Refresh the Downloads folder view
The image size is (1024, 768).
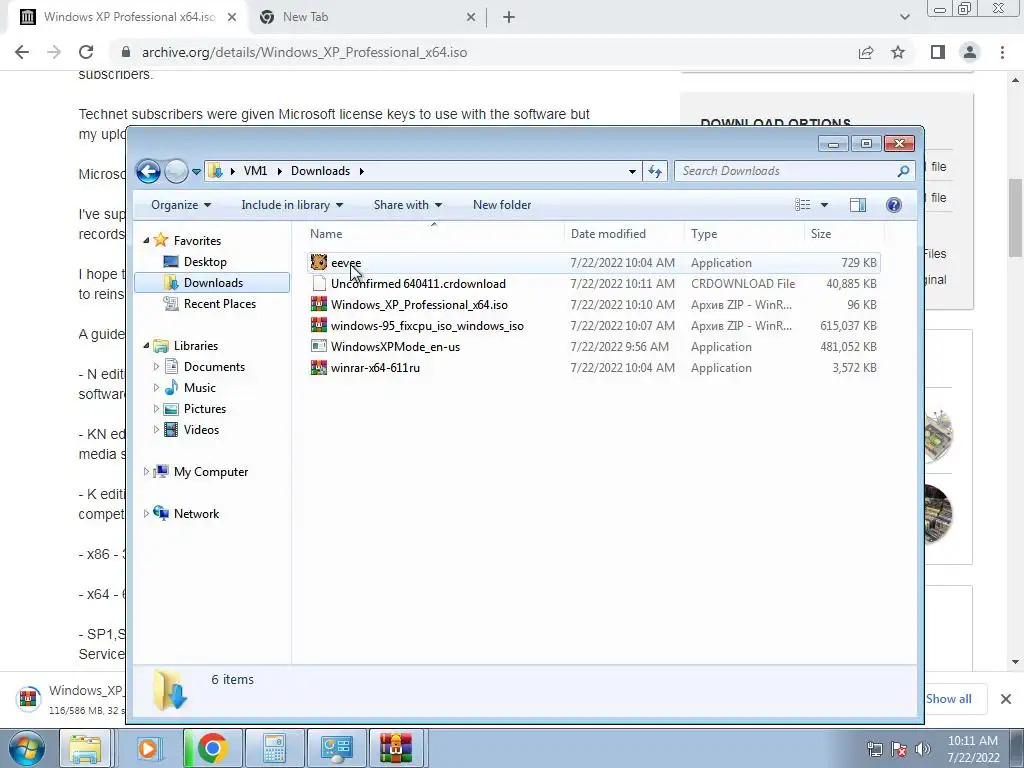coord(655,171)
